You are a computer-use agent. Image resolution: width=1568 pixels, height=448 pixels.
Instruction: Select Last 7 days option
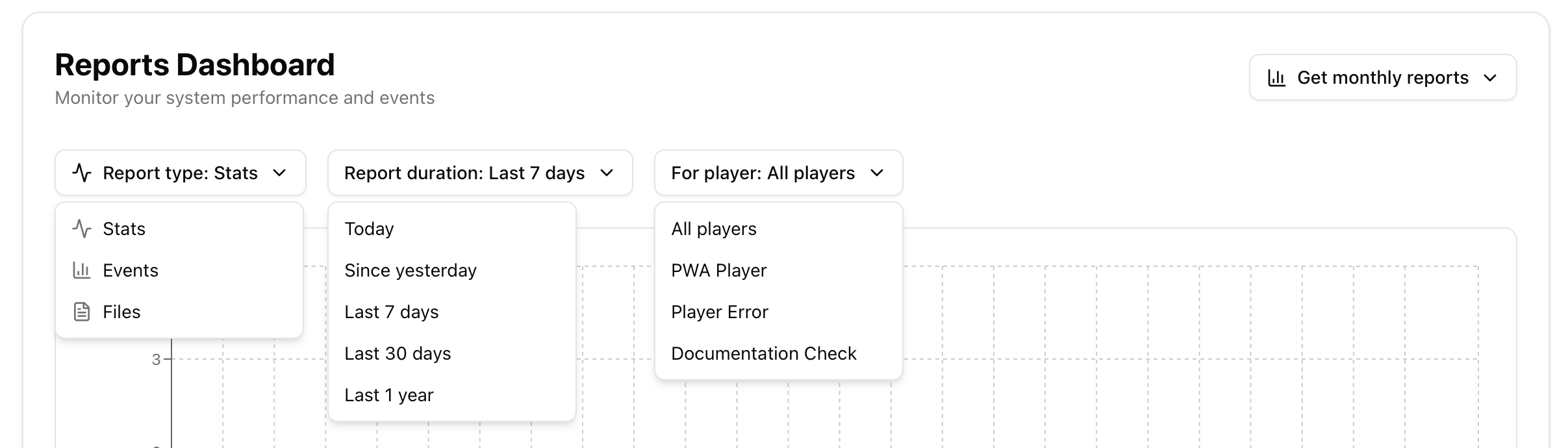391,312
